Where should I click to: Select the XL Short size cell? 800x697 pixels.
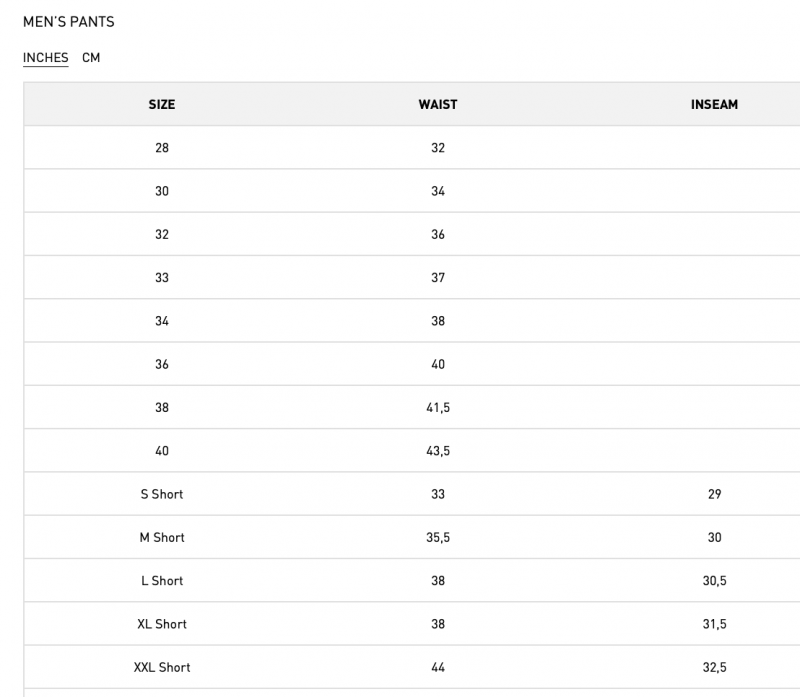pyautogui.click(x=162, y=624)
